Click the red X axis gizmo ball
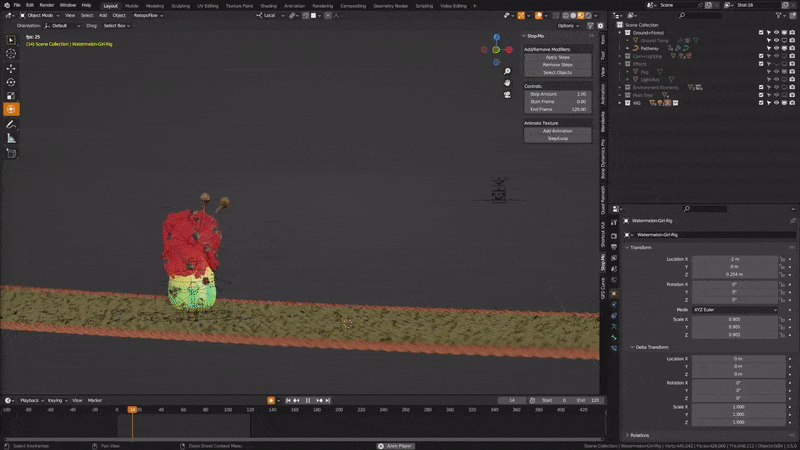Image resolution: width=800 pixels, height=450 pixels. point(509,50)
